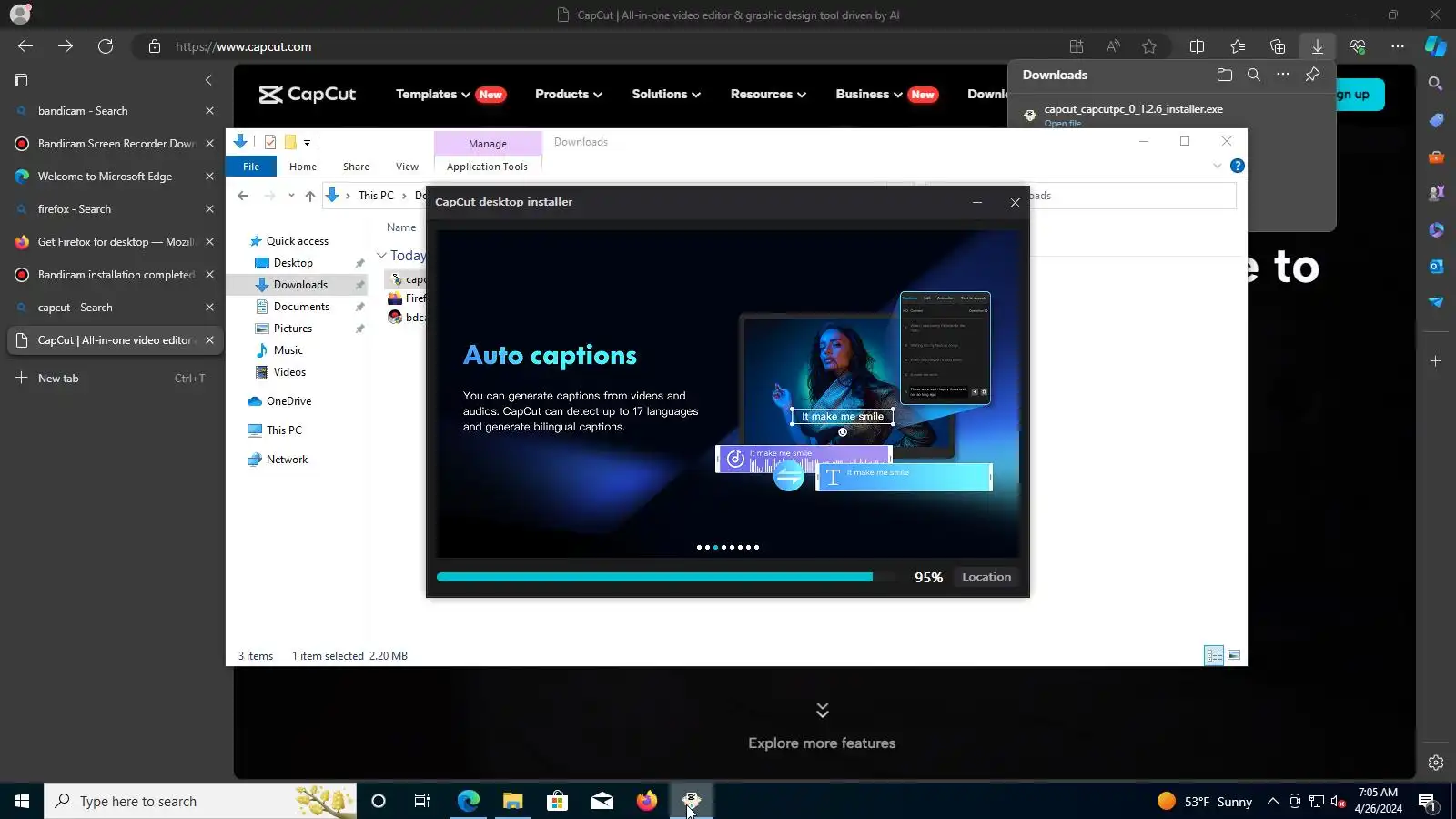Image resolution: width=1456 pixels, height=819 pixels.
Task: Open recent locations dropdown in File Explorer
Action: tap(291, 196)
